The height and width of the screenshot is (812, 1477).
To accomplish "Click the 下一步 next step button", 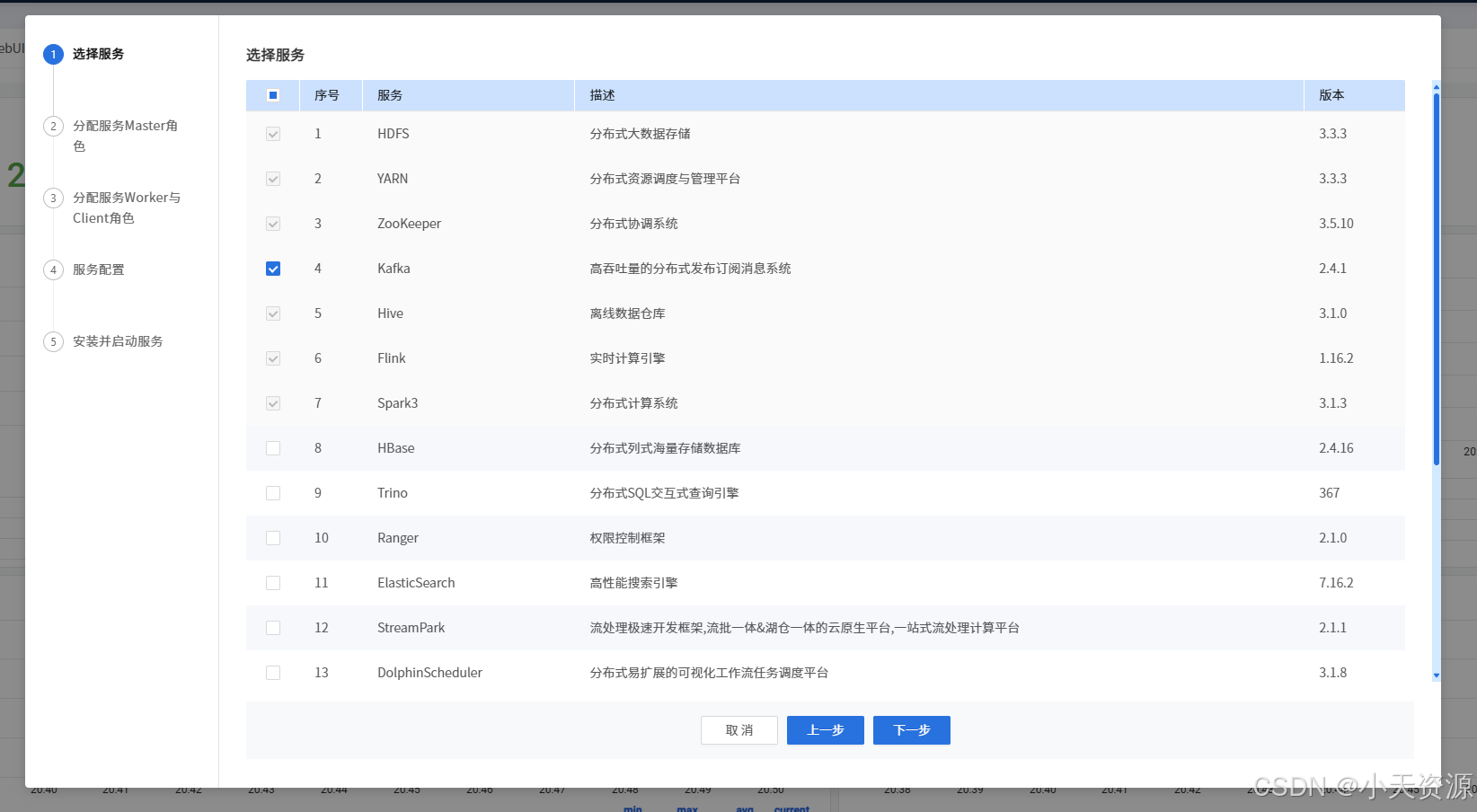I will pyautogui.click(x=912, y=730).
